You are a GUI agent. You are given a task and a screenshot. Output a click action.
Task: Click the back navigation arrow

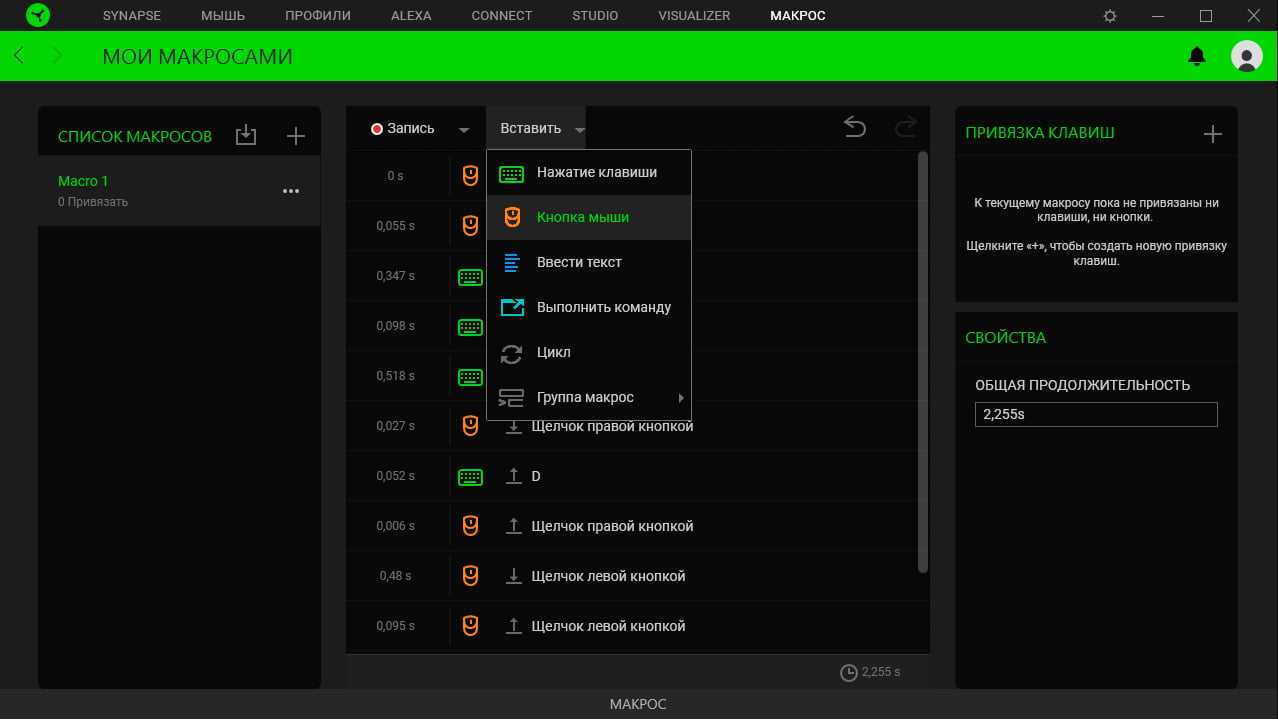(x=19, y=56)
